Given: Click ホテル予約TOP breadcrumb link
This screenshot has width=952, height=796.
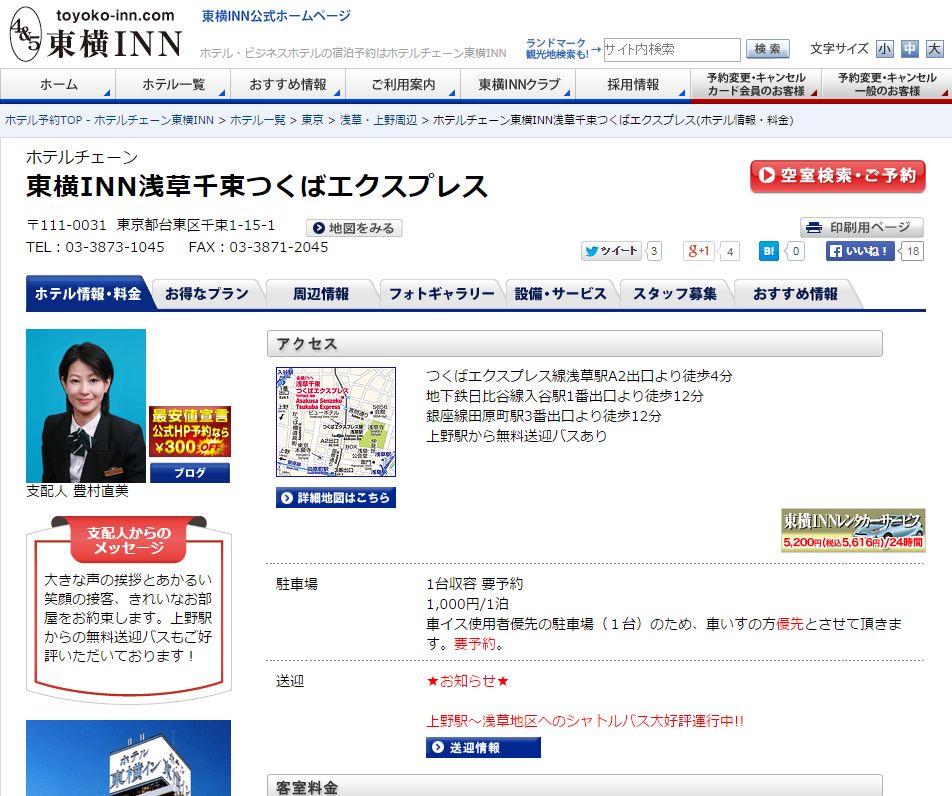Looking at the screenshot, I should (x=109, y=120).
